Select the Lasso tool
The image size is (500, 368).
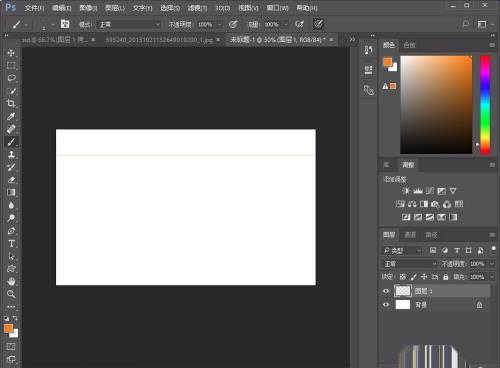pos(11,78)
